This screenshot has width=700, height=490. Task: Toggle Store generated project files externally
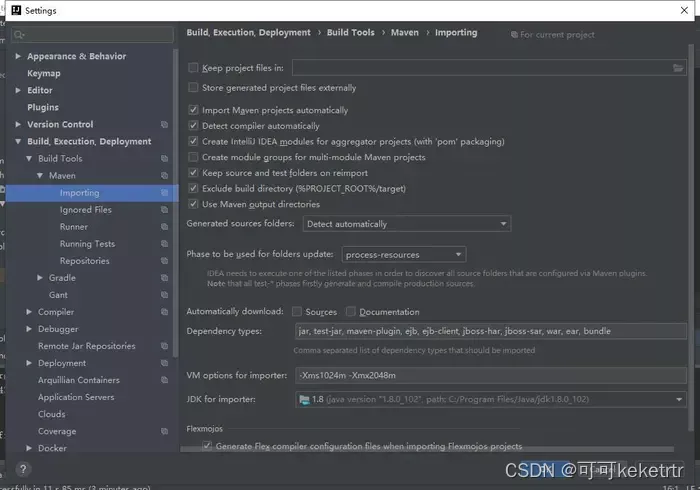tap(193, 87)
